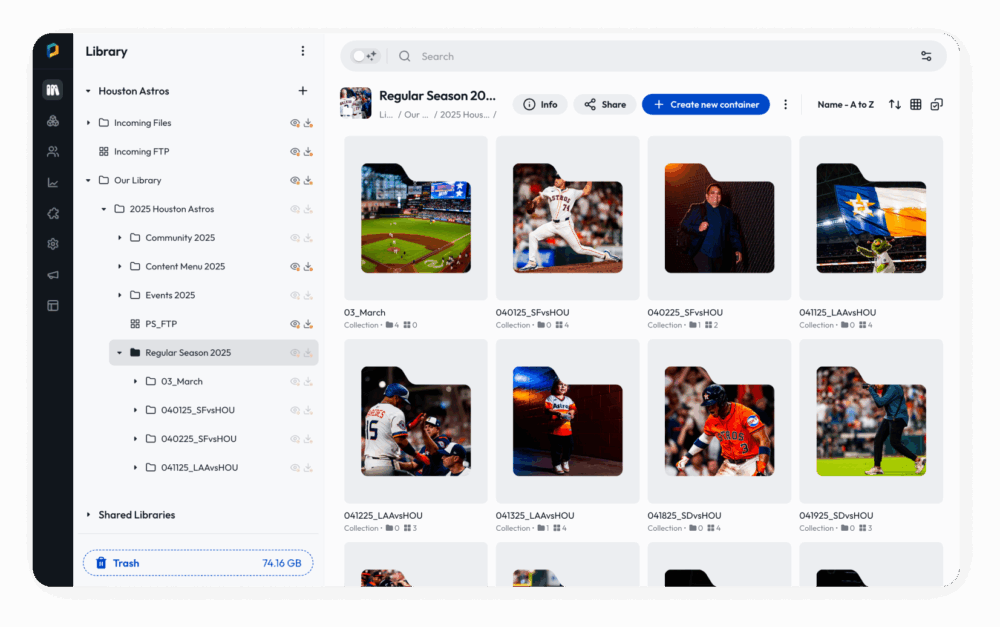Open the 041125_LAAvsHOU flag thumbnail
Image resolution: width=1000 pixels, height=627 pixels.
tap(871, 218)
